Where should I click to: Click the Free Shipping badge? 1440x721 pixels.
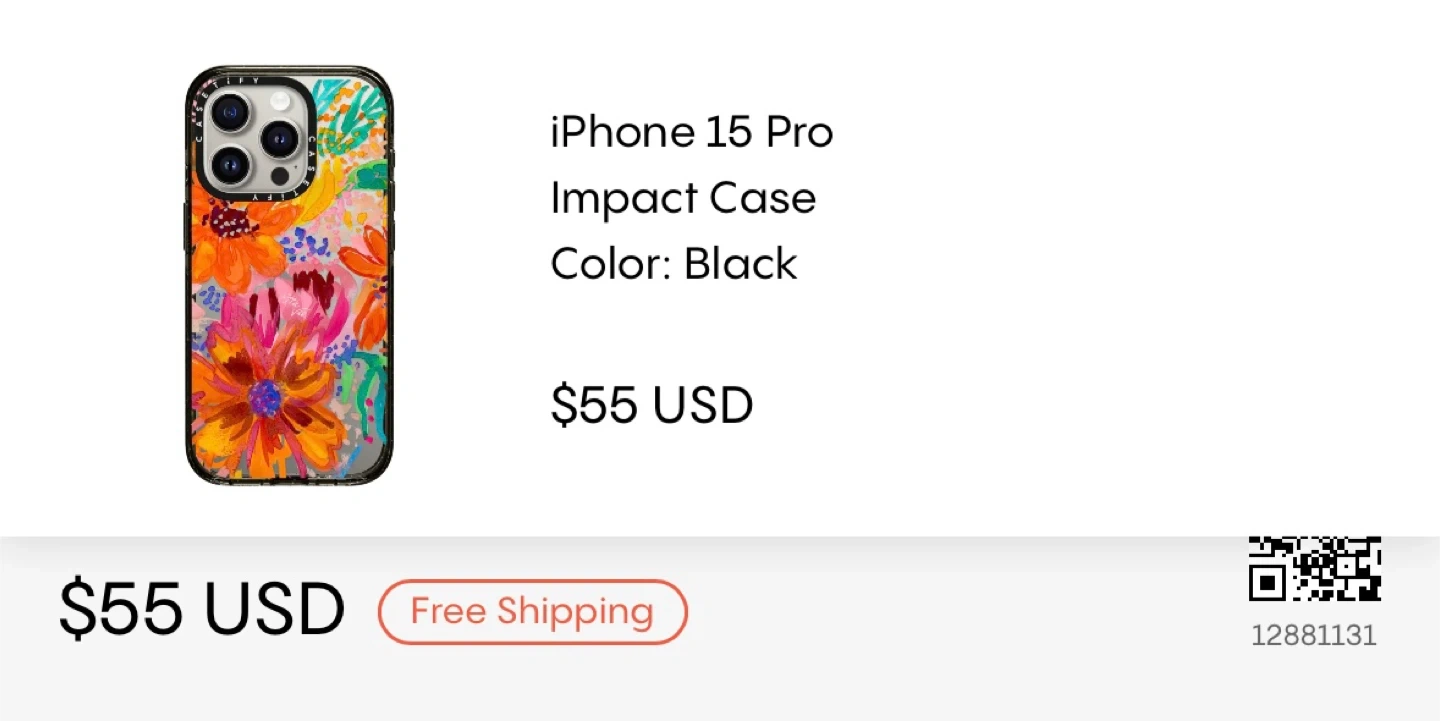[532, 611]
